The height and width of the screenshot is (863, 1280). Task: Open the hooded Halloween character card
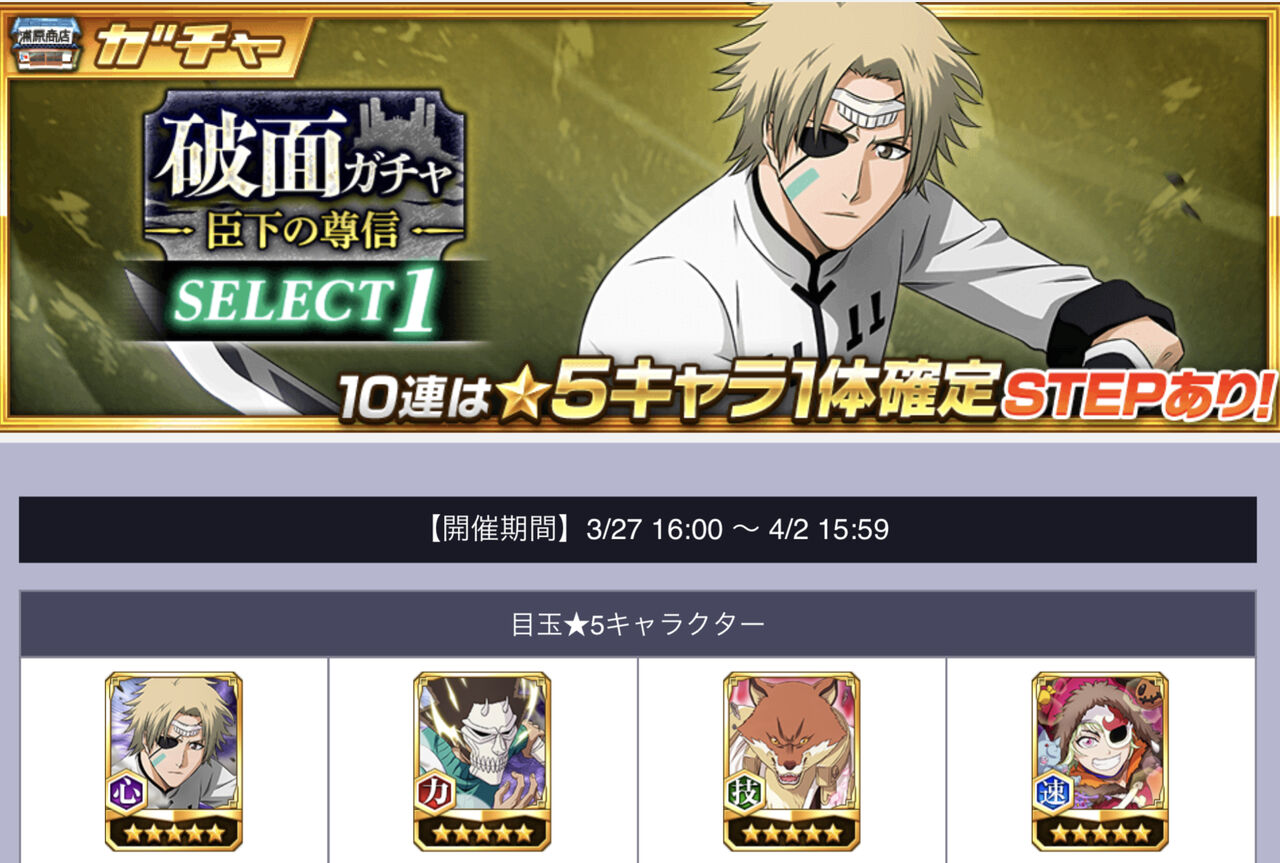pyautogui.click(x=1100, y=761)
